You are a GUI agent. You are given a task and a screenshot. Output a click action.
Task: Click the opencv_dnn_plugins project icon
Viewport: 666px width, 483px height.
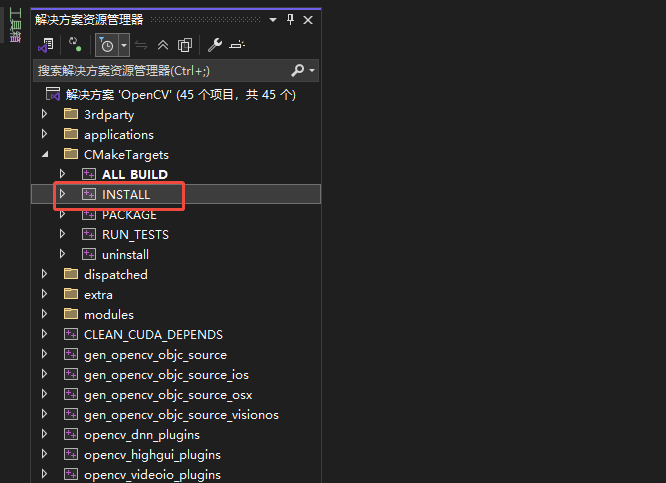point(70,435)
